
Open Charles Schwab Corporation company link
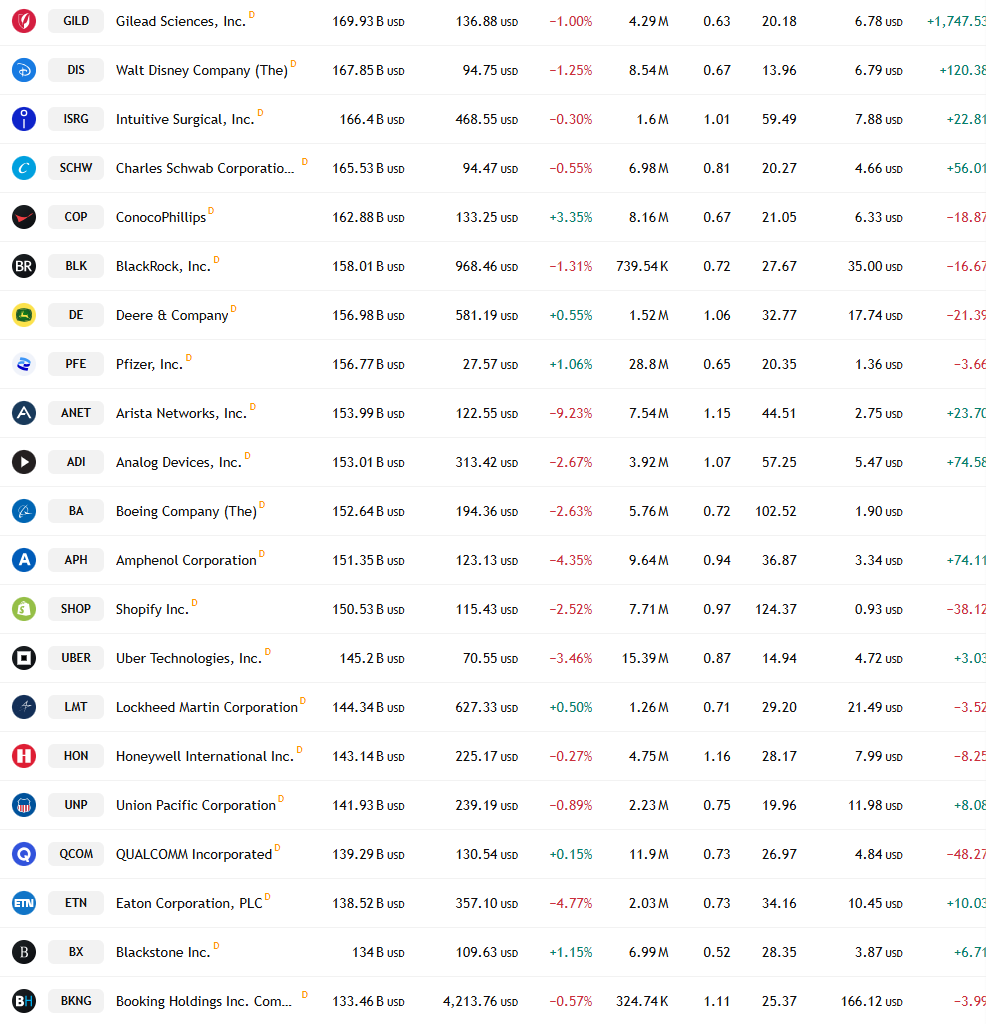click(205, 168)
